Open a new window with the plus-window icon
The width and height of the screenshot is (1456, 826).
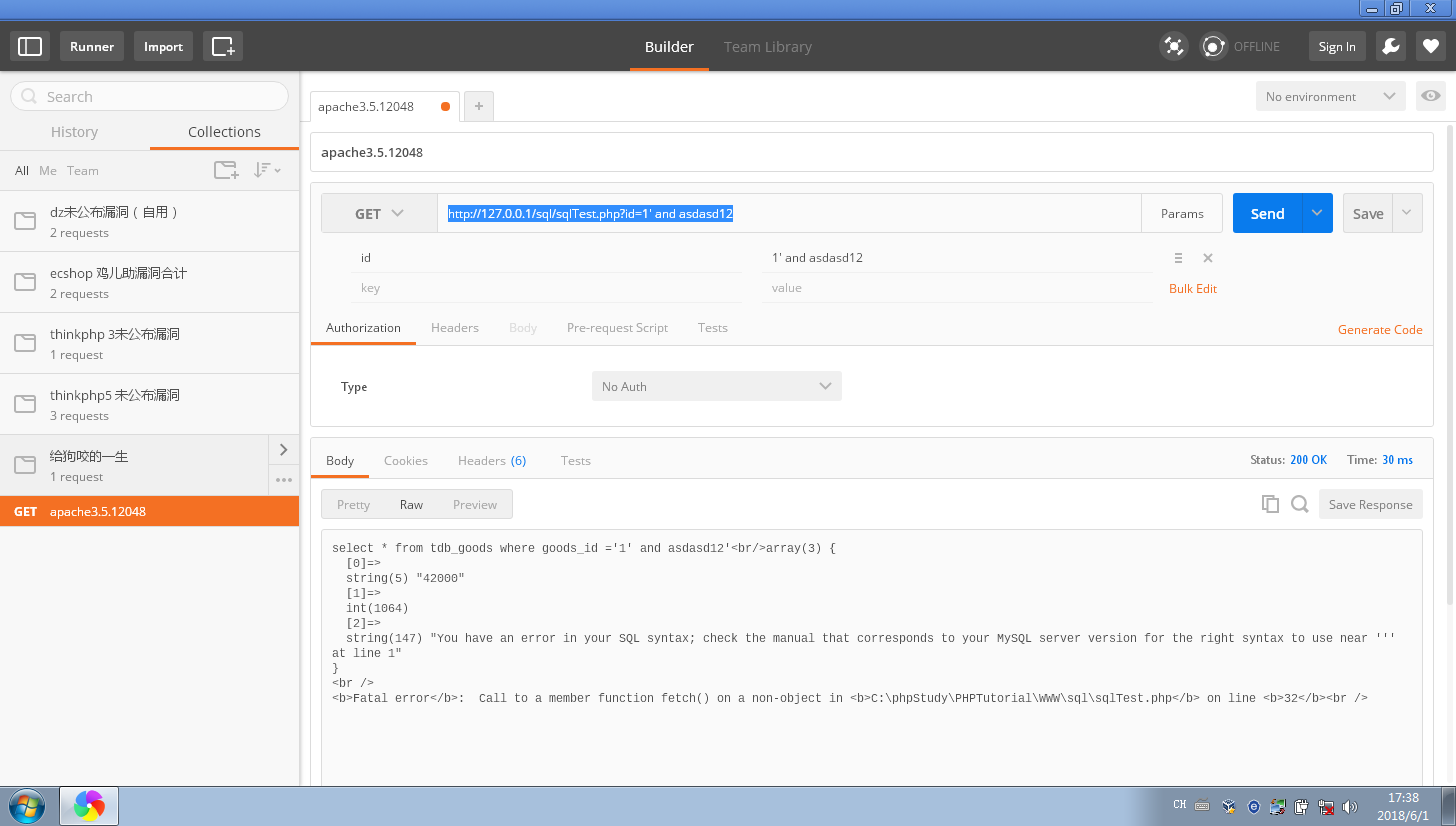pos(223,46)
